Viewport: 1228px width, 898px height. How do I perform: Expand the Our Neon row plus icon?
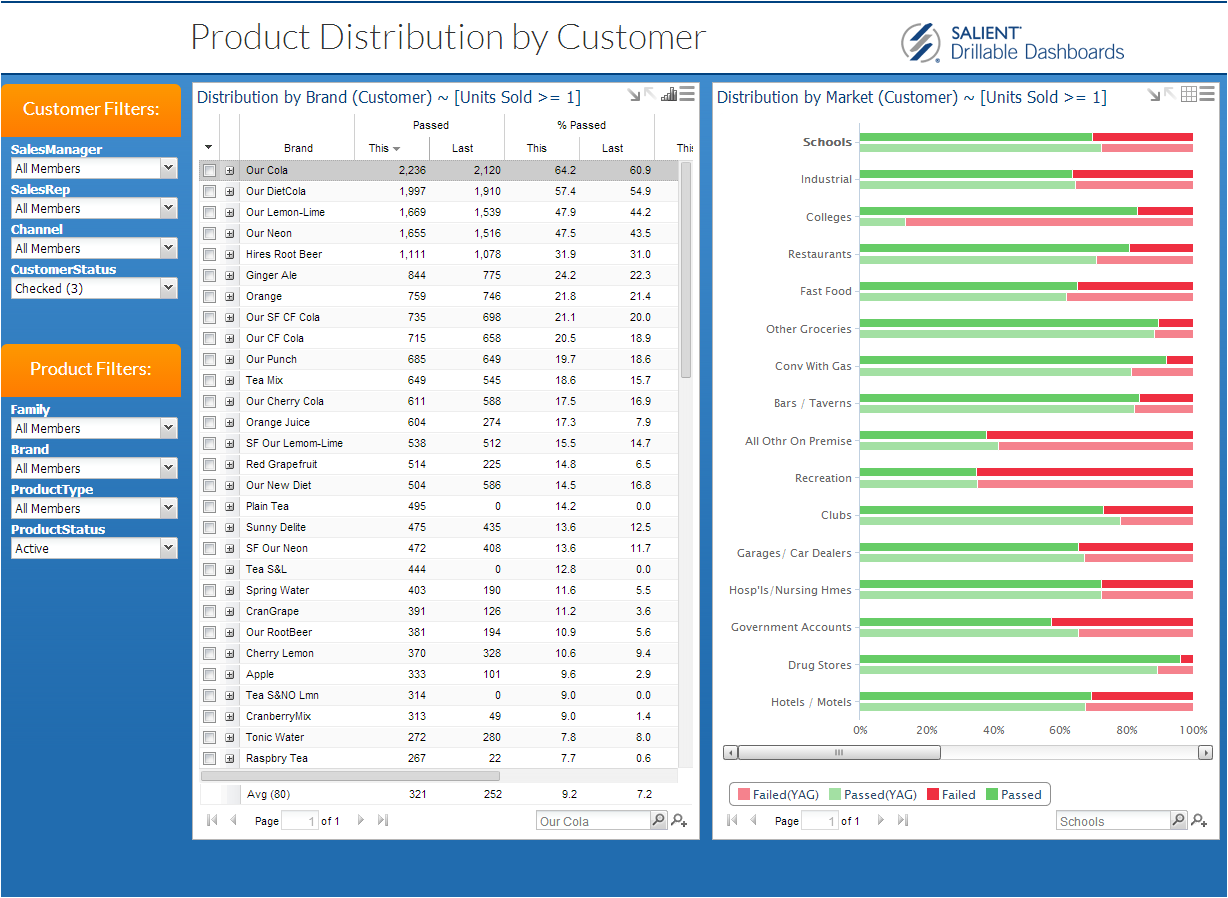click(229, 233)
